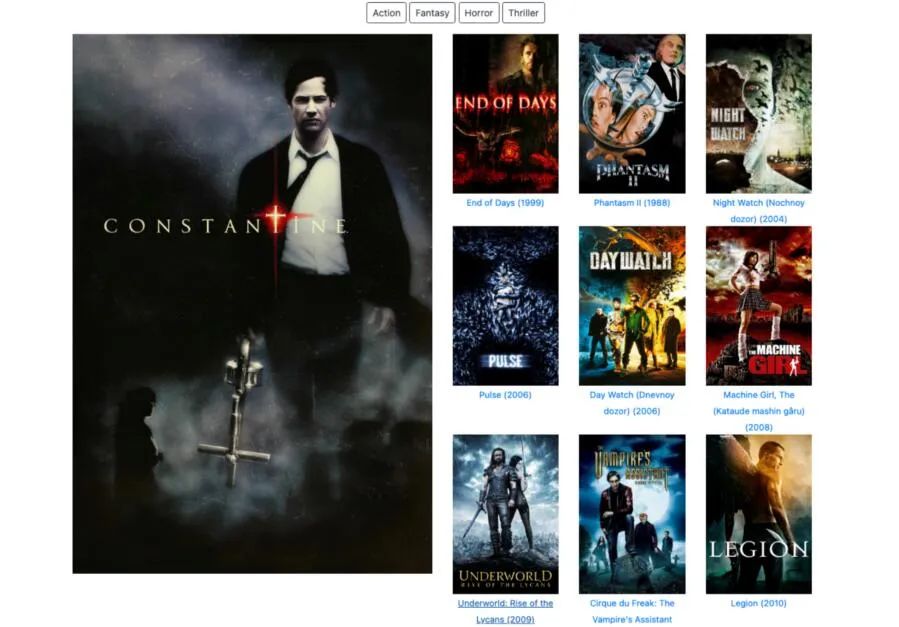
Task: Open the large Constantine poster
Action: tap(252, 304)
